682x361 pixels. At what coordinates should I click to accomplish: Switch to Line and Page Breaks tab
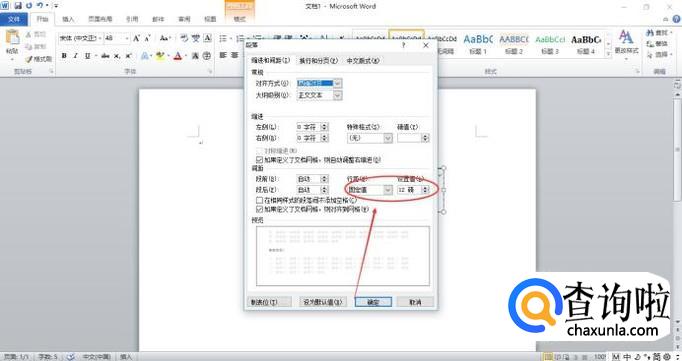point(318,61)
